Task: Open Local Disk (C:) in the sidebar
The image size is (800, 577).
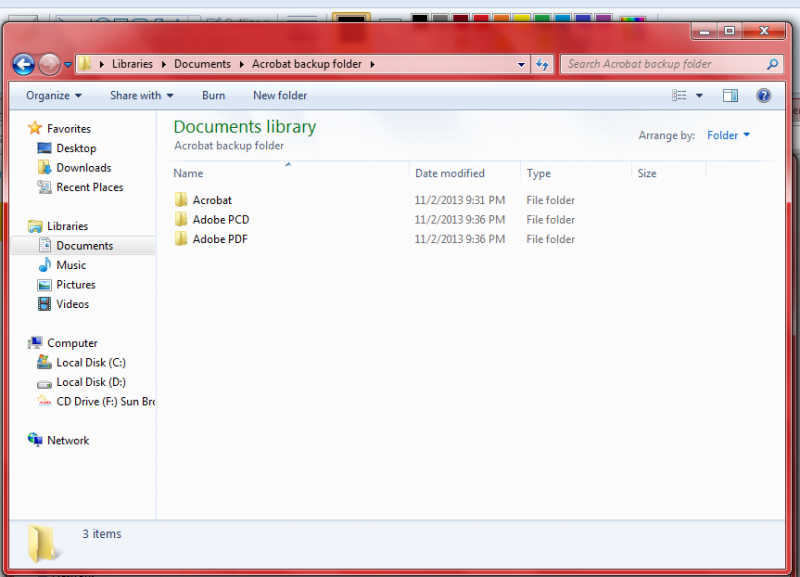Action: tap(90, 363)
